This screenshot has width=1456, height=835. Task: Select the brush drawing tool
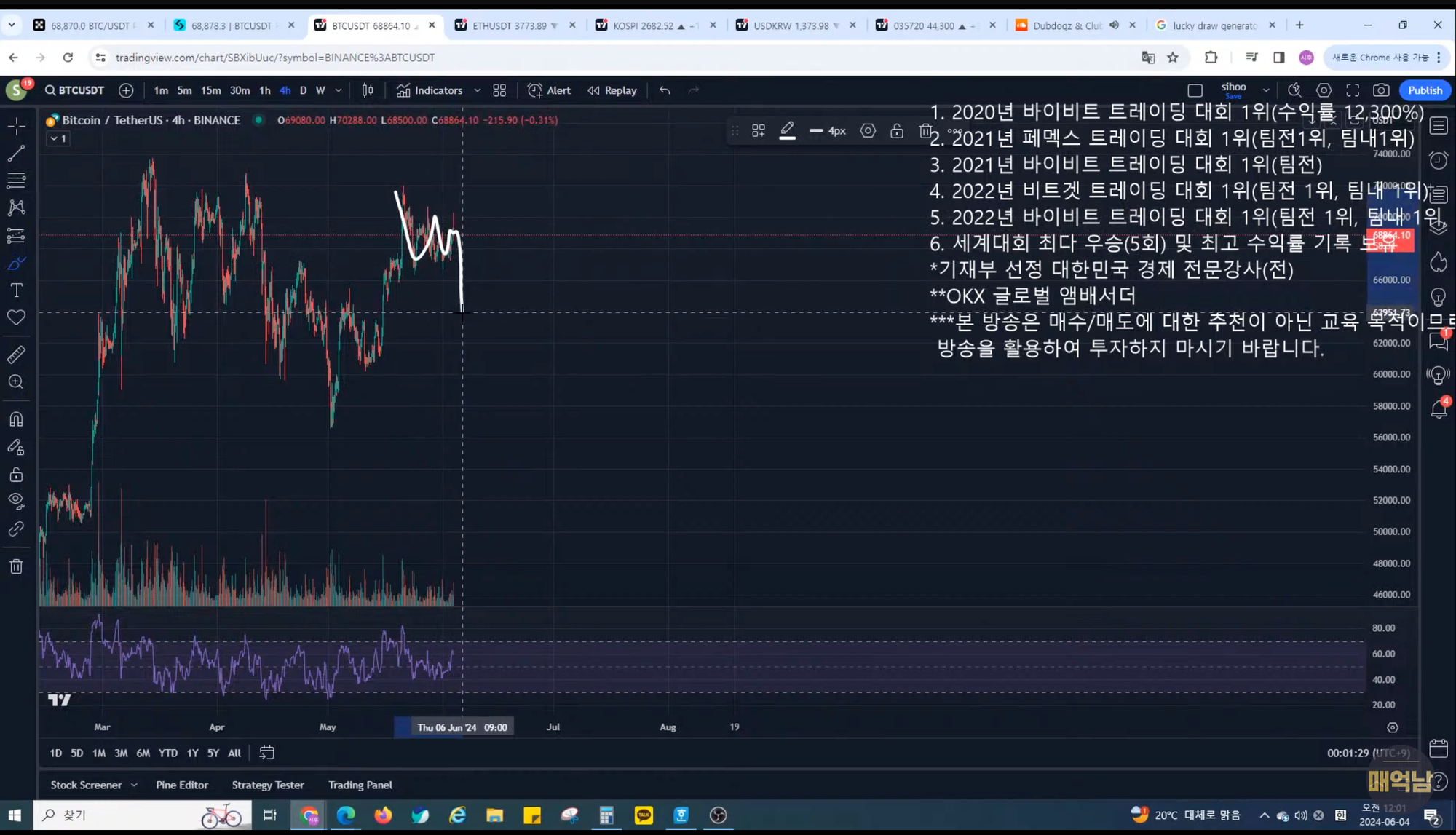click(x=16, y=263)
